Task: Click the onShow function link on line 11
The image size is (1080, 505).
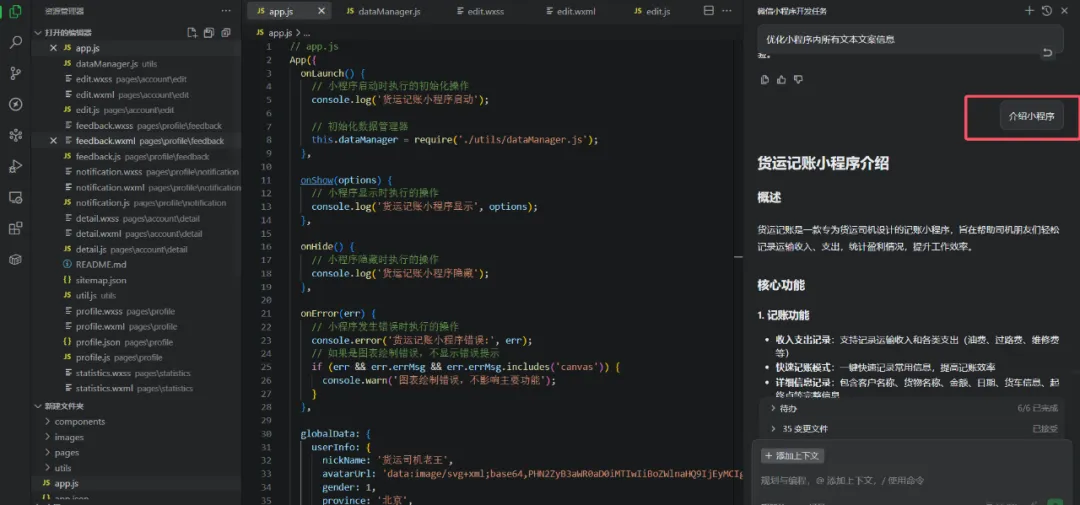Action: click(316, 180)
